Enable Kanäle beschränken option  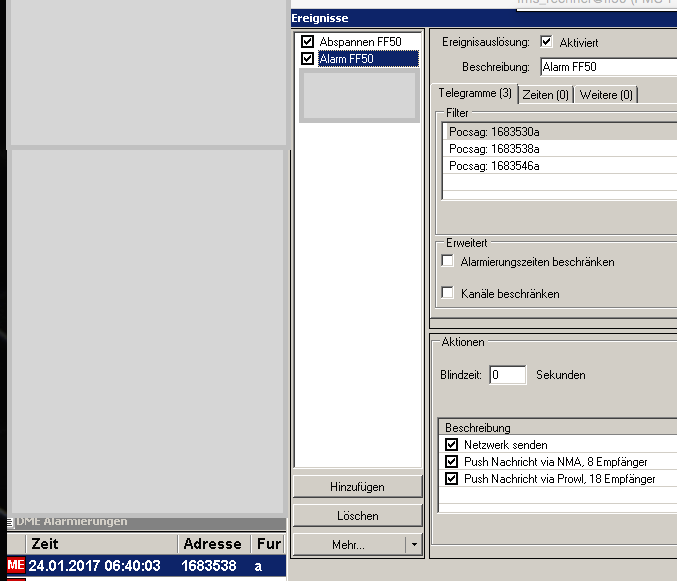tap(448, 293)
